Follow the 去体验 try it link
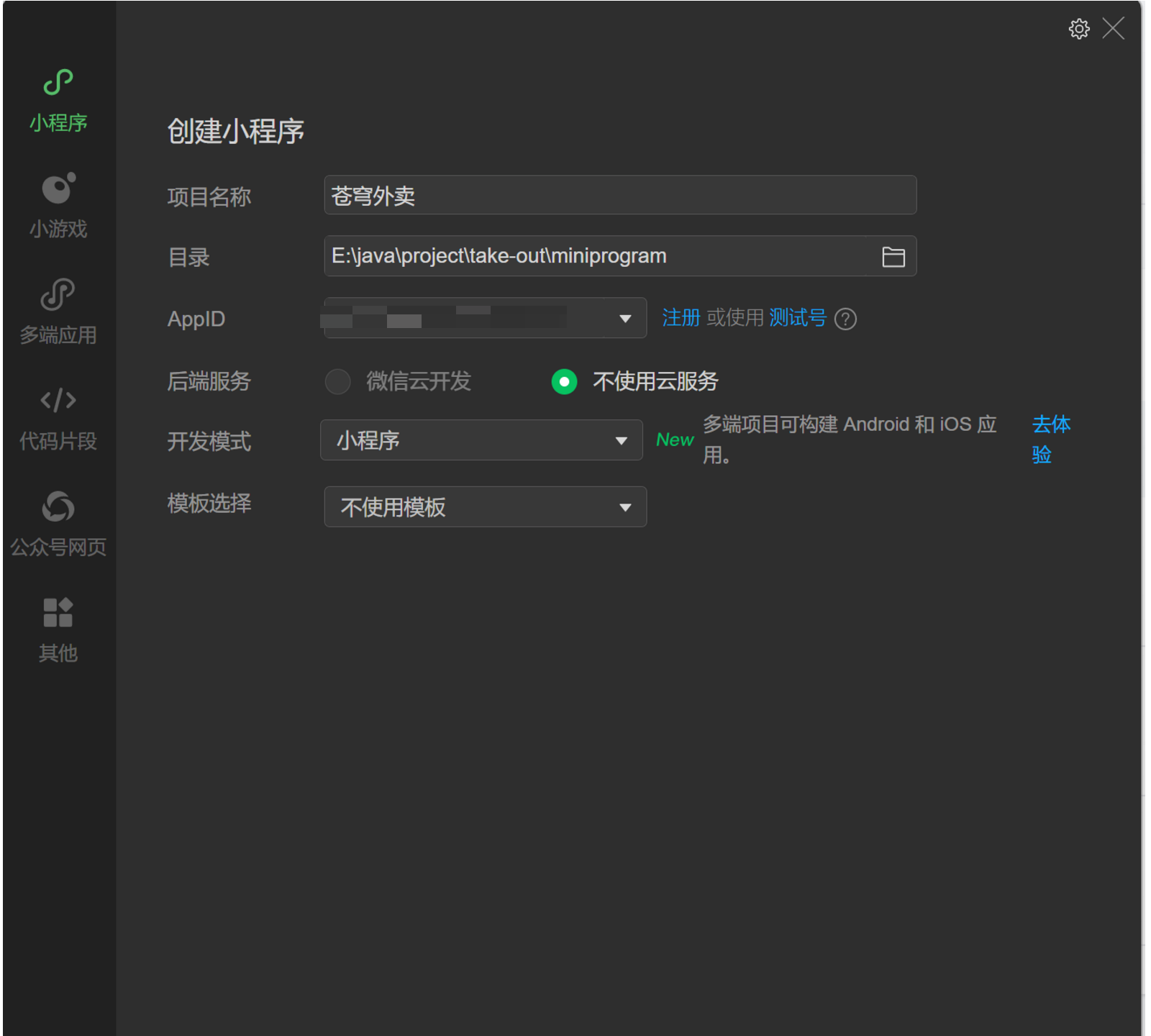Viewport: 1151px width, 1036px height. pos(1051,439)
